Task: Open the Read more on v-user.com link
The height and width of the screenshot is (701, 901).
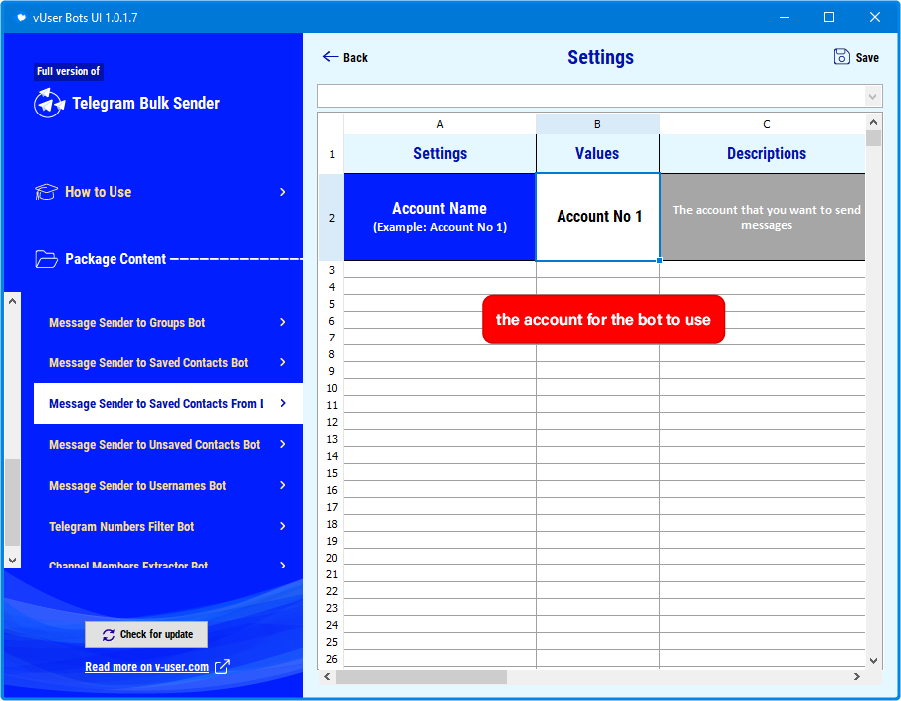Action: point(147,667)
